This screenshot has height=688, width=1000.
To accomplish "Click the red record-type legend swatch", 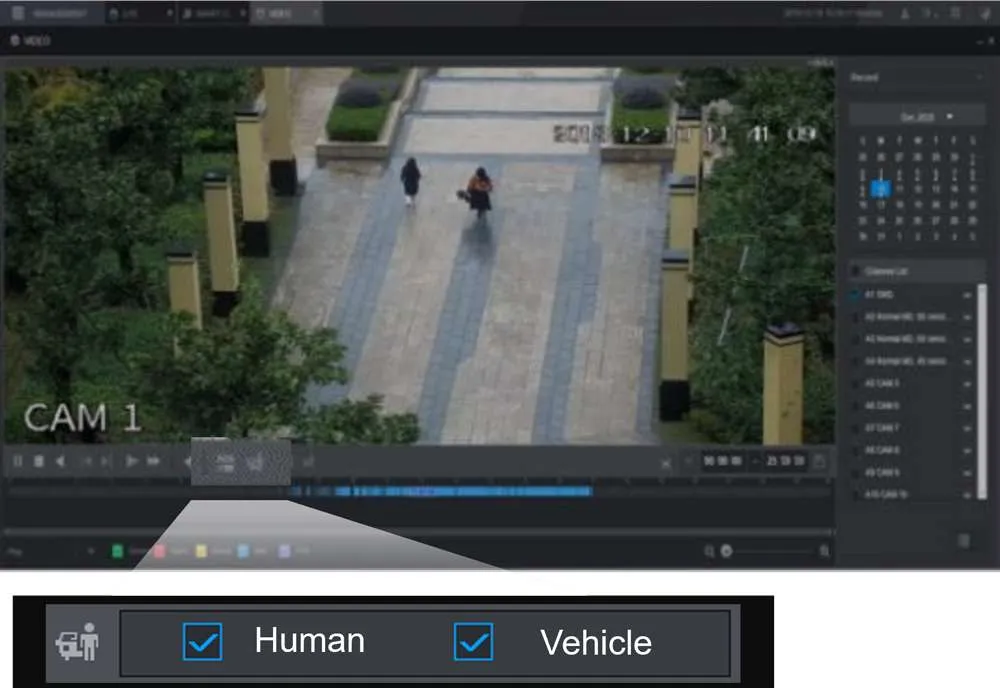I will click(x=159, y=551).
